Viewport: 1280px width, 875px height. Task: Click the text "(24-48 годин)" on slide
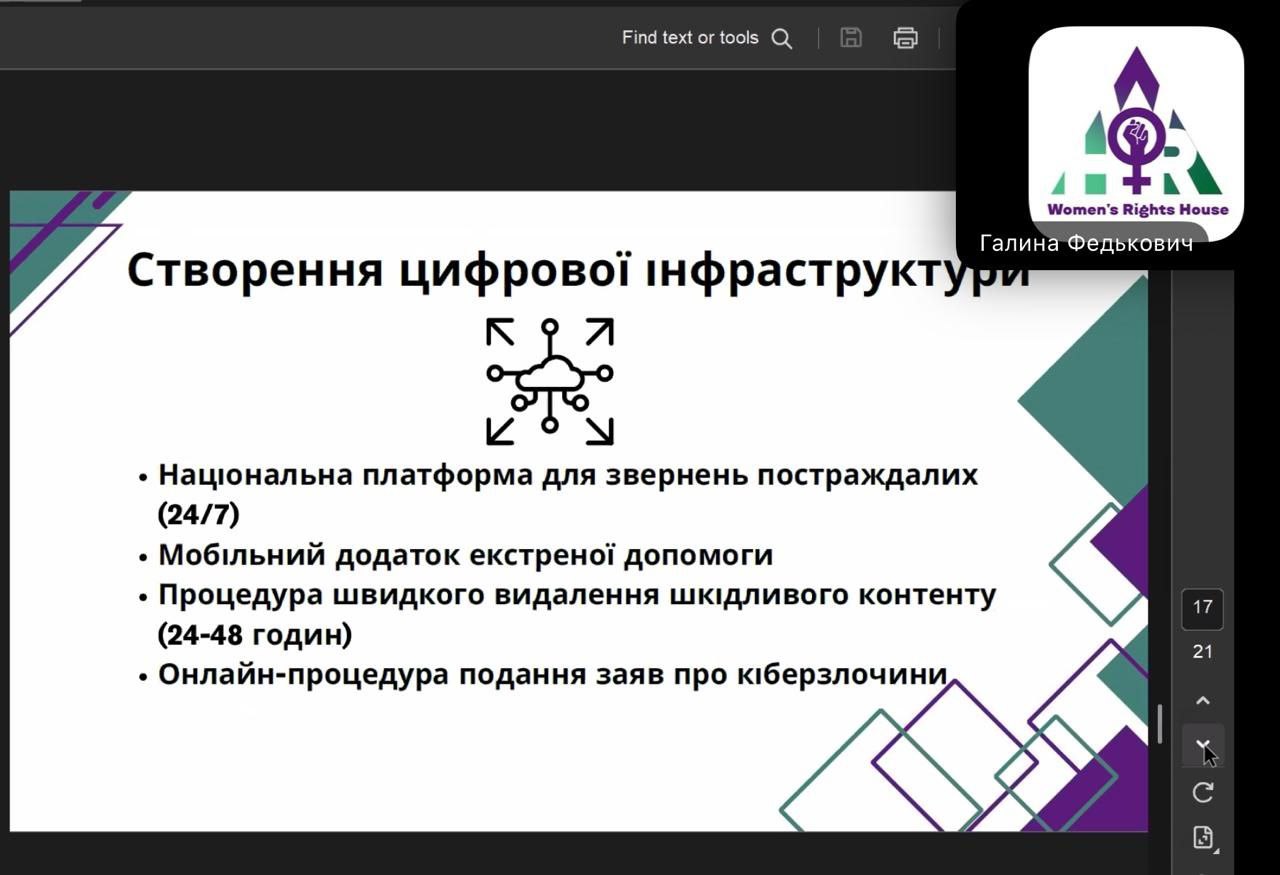point(255,635)
